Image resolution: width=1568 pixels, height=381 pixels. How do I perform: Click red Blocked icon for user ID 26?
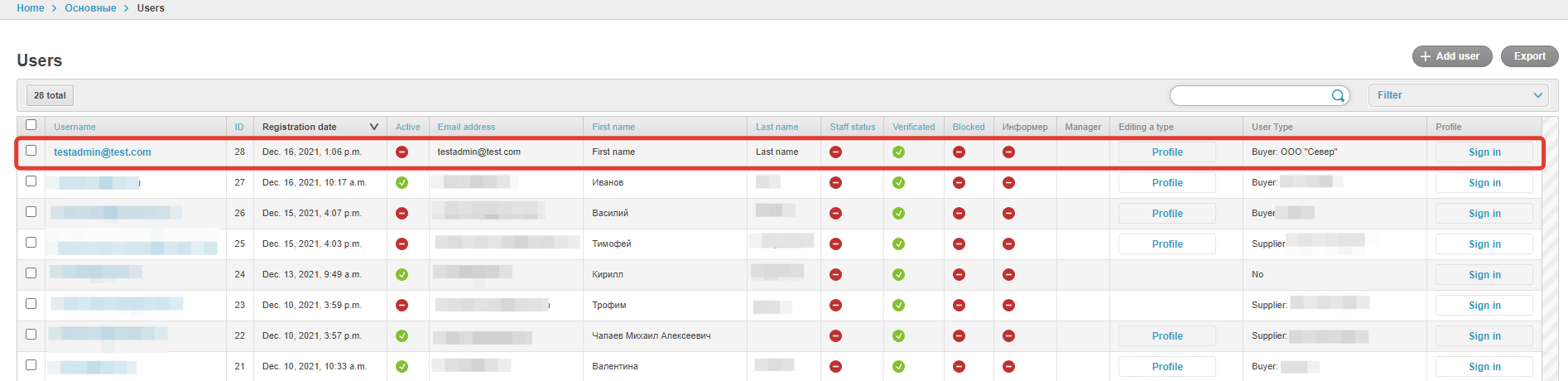pyautogui.click(x=959, y=214)
